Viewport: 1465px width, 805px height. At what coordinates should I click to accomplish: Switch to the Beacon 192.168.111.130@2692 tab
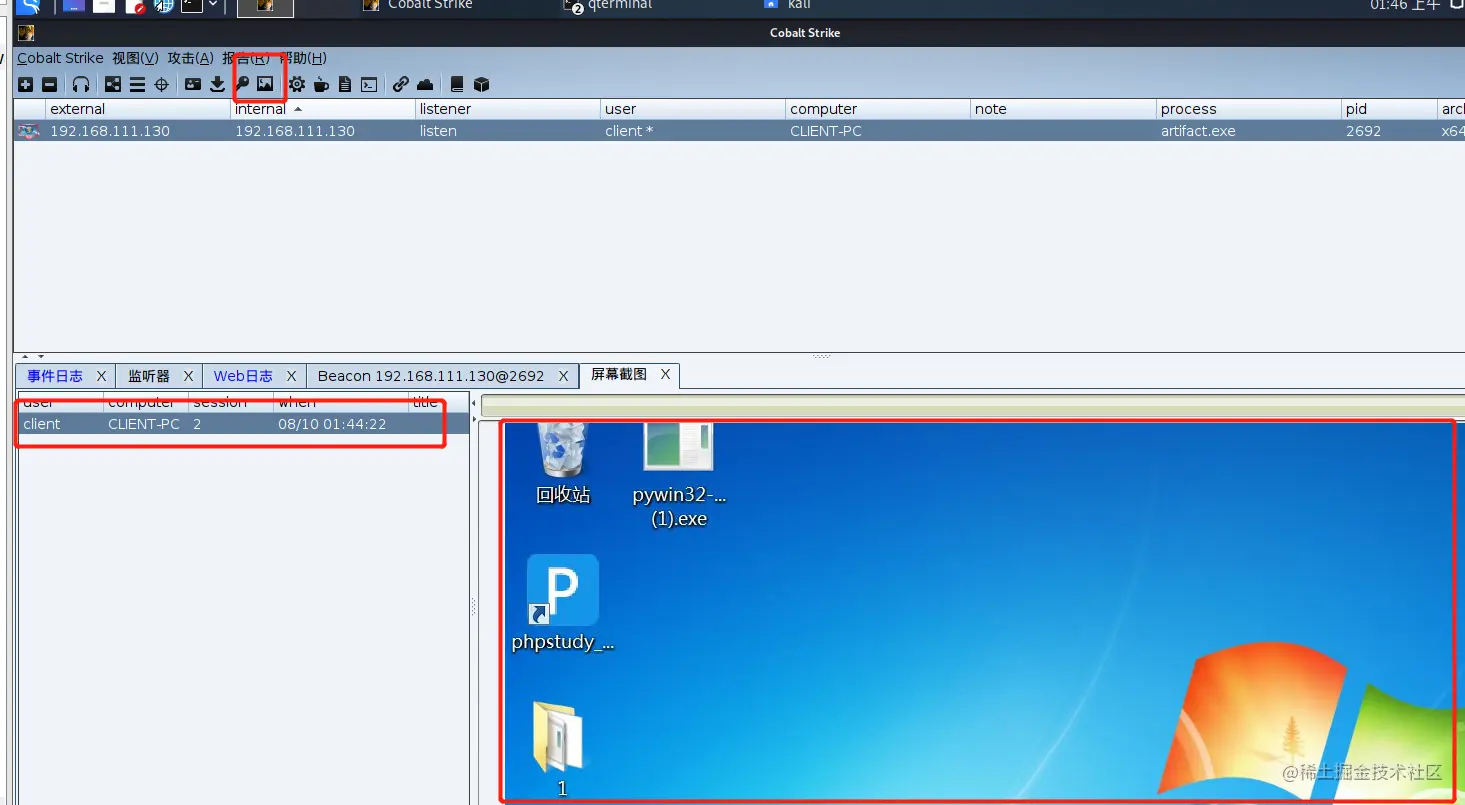point(431,376)
